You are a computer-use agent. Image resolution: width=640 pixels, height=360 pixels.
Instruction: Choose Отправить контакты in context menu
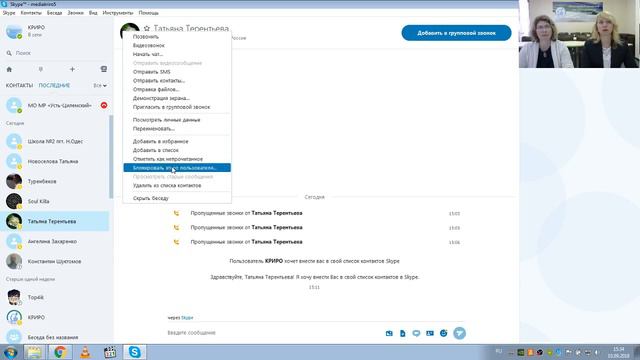tap(177, 80)
